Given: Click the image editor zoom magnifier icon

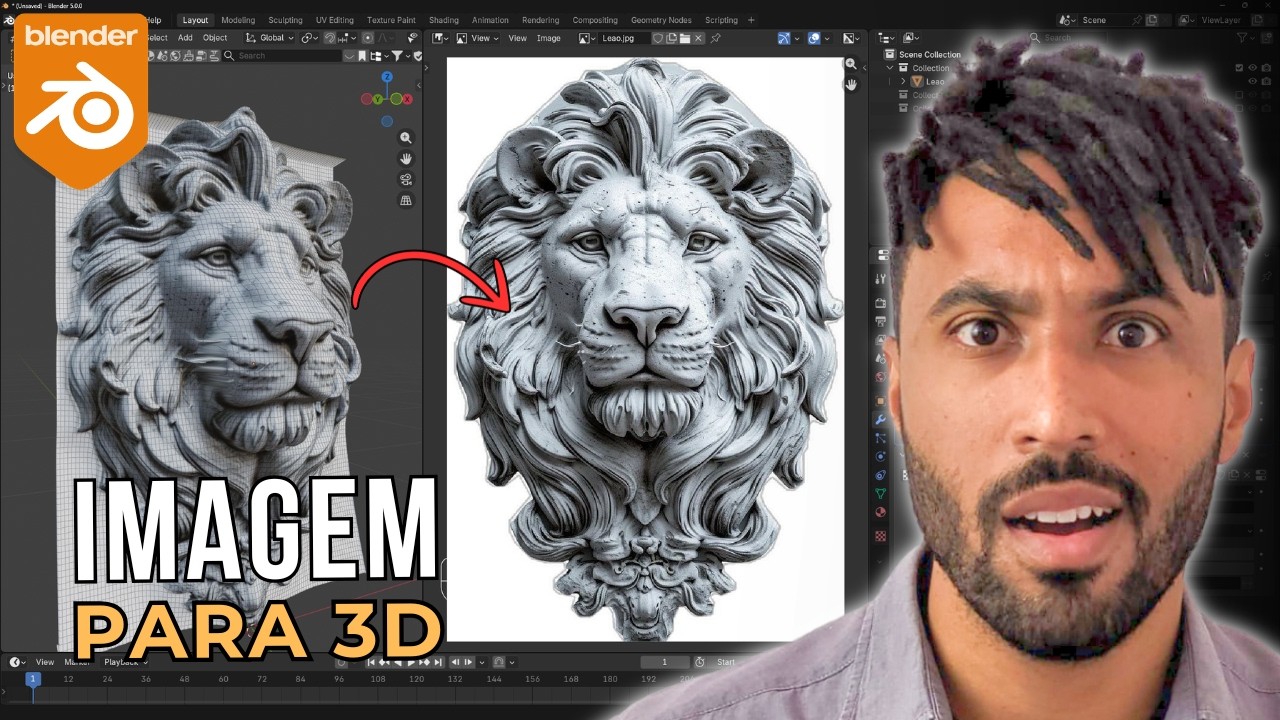Looking at the screenshot, I should point(851,64).
